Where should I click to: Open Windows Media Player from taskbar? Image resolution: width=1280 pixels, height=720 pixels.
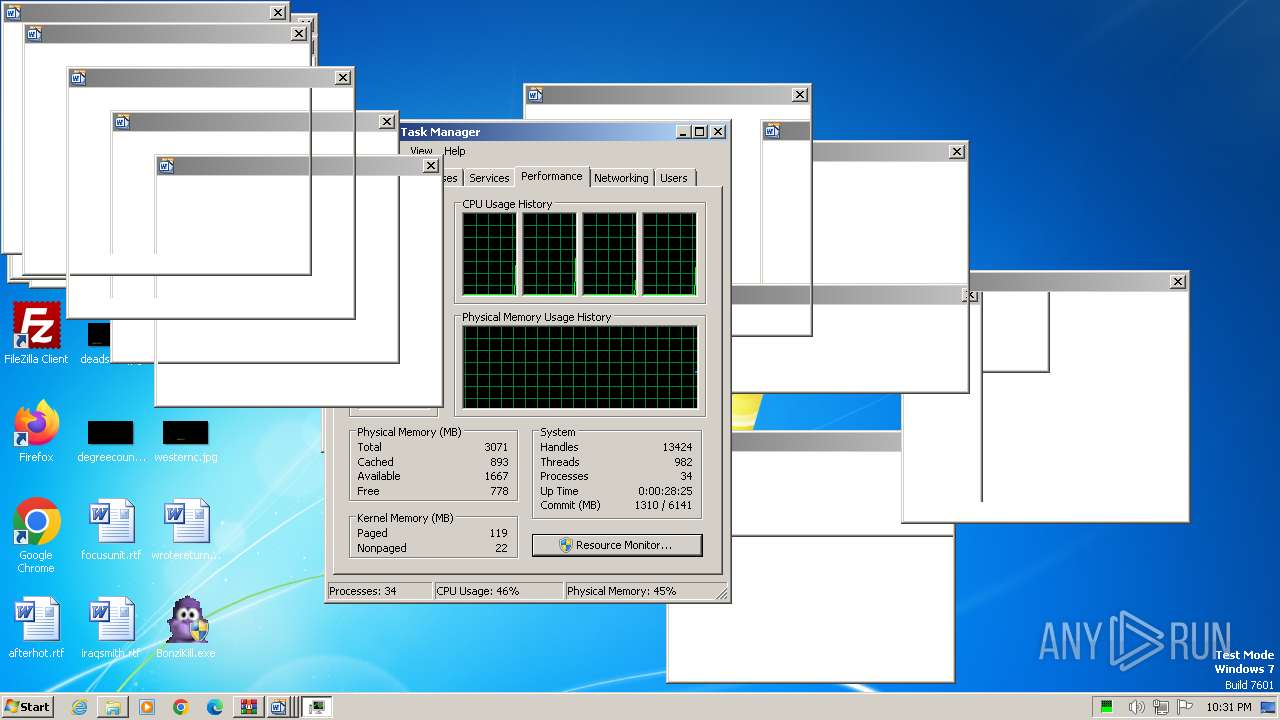coord(147,707)
